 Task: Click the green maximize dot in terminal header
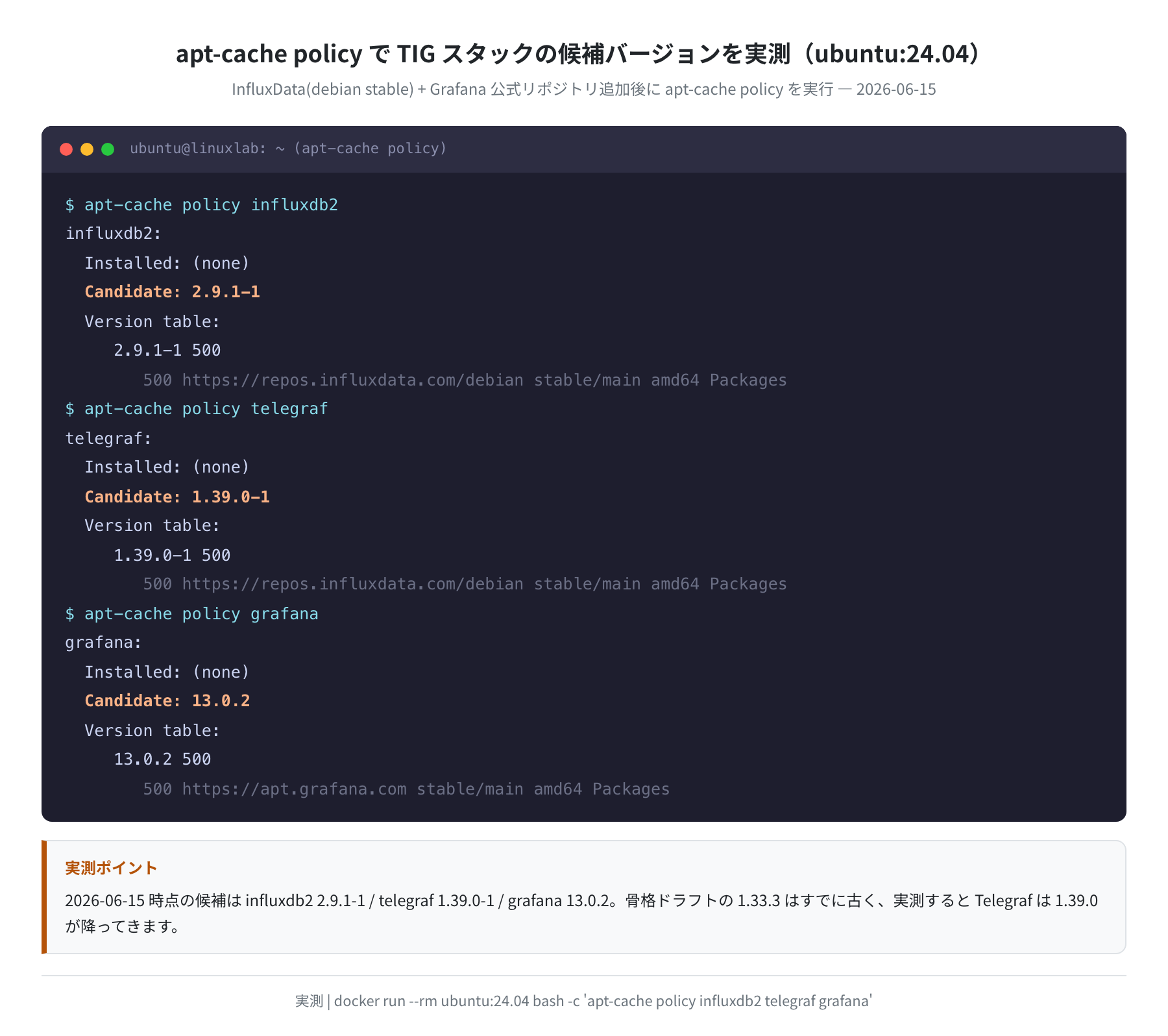[x=108, y=149]
